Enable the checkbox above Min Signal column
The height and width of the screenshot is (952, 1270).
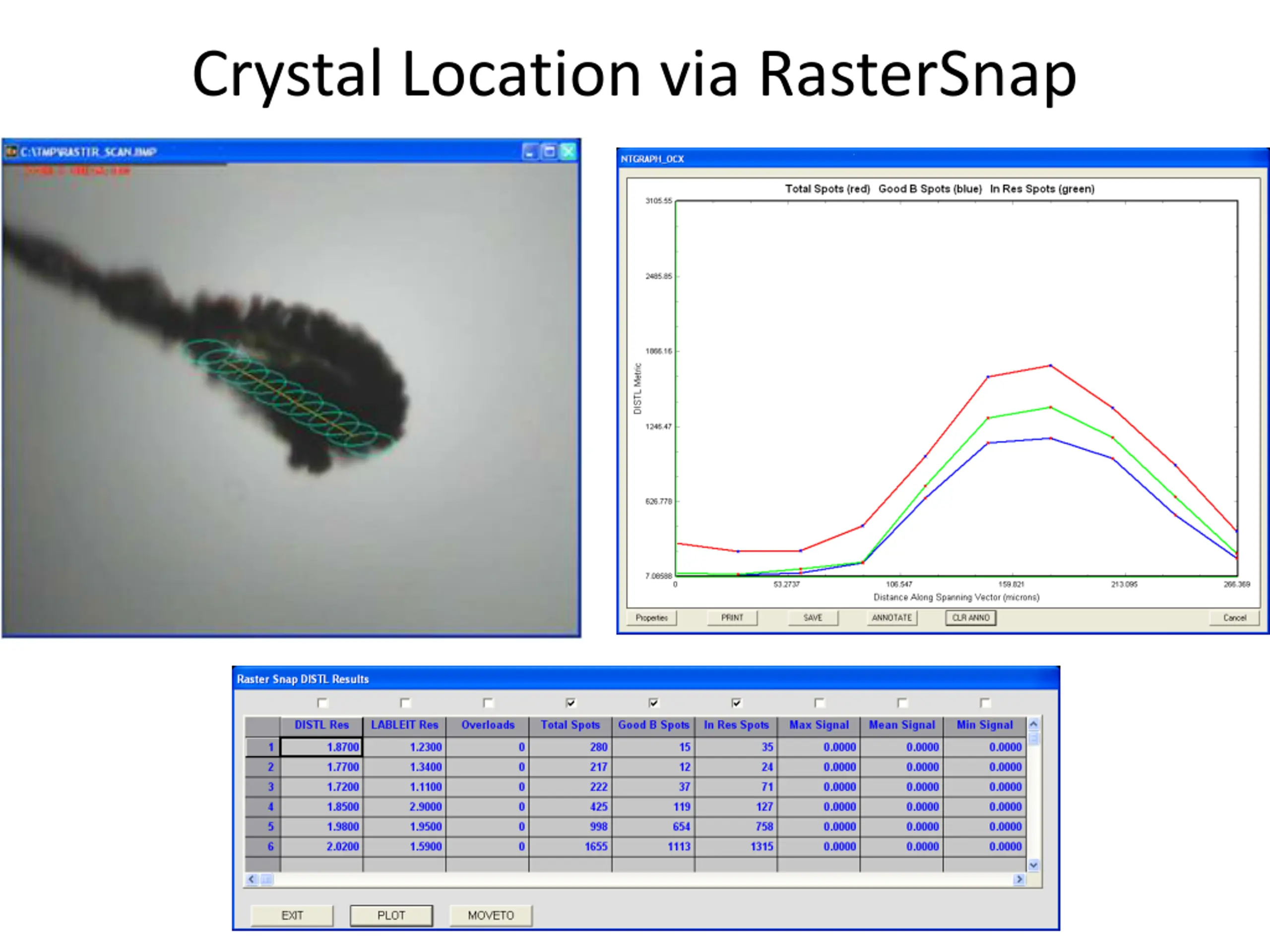click(x=985, y=703)
